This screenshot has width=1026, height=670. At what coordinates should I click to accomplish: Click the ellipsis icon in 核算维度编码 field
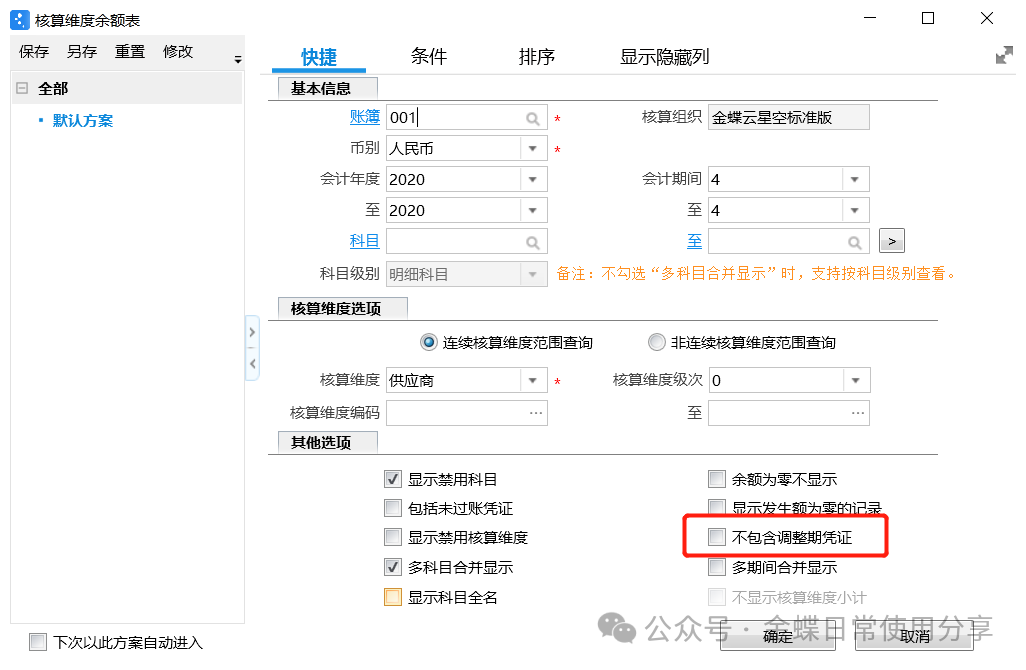point(536,412)
